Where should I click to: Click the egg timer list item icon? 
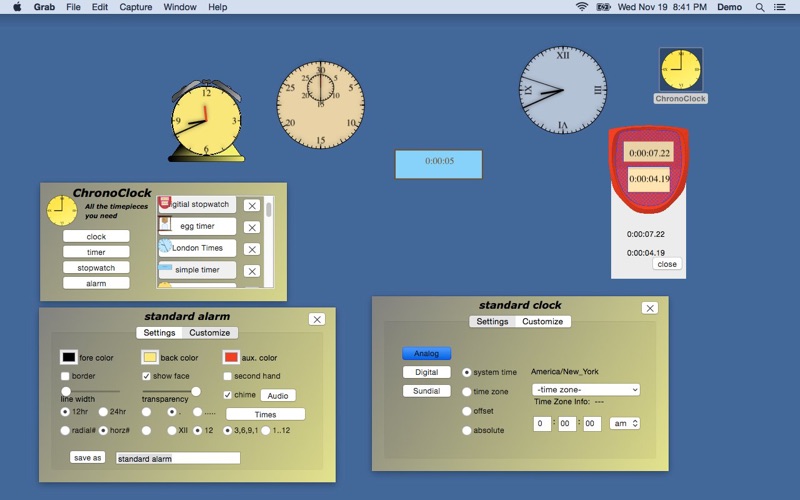pyautogui.click(x=164, y=224)
